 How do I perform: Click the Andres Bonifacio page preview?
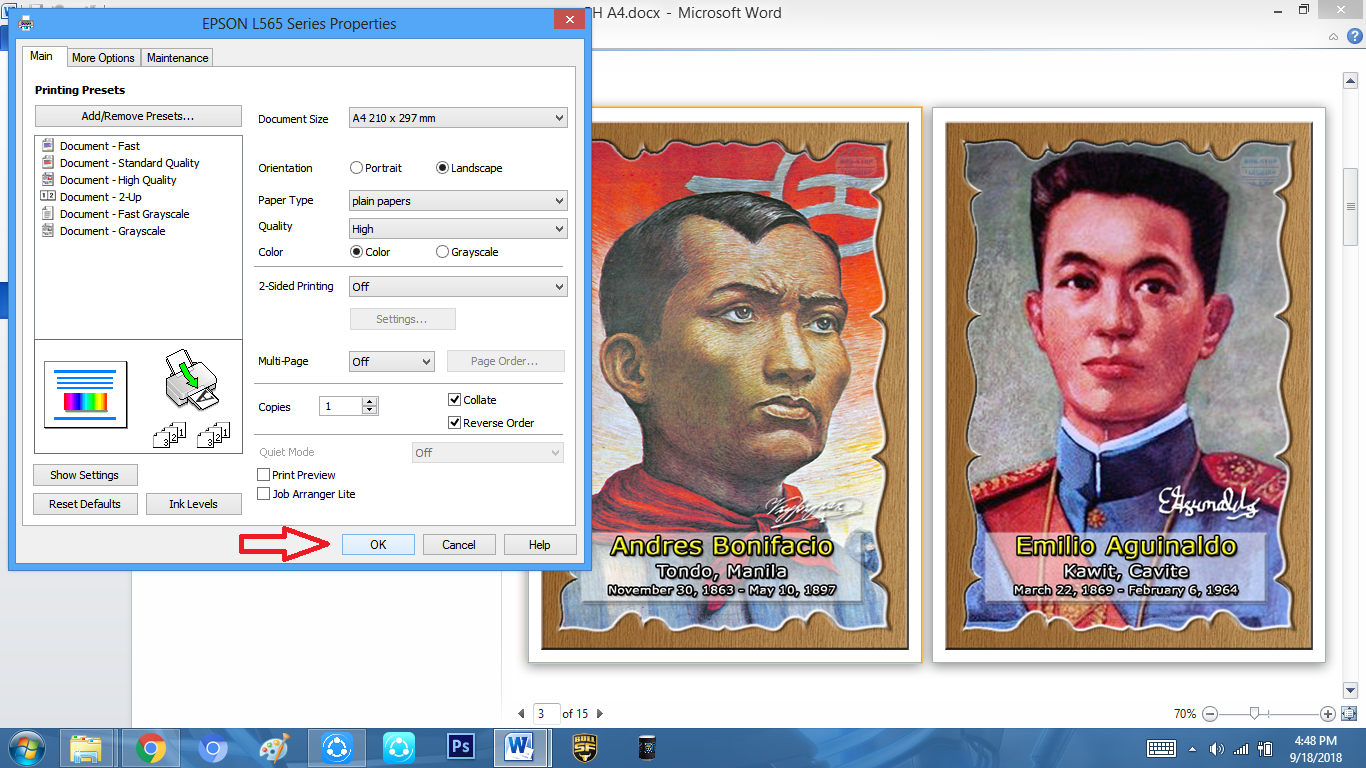[x=725, y=385]
